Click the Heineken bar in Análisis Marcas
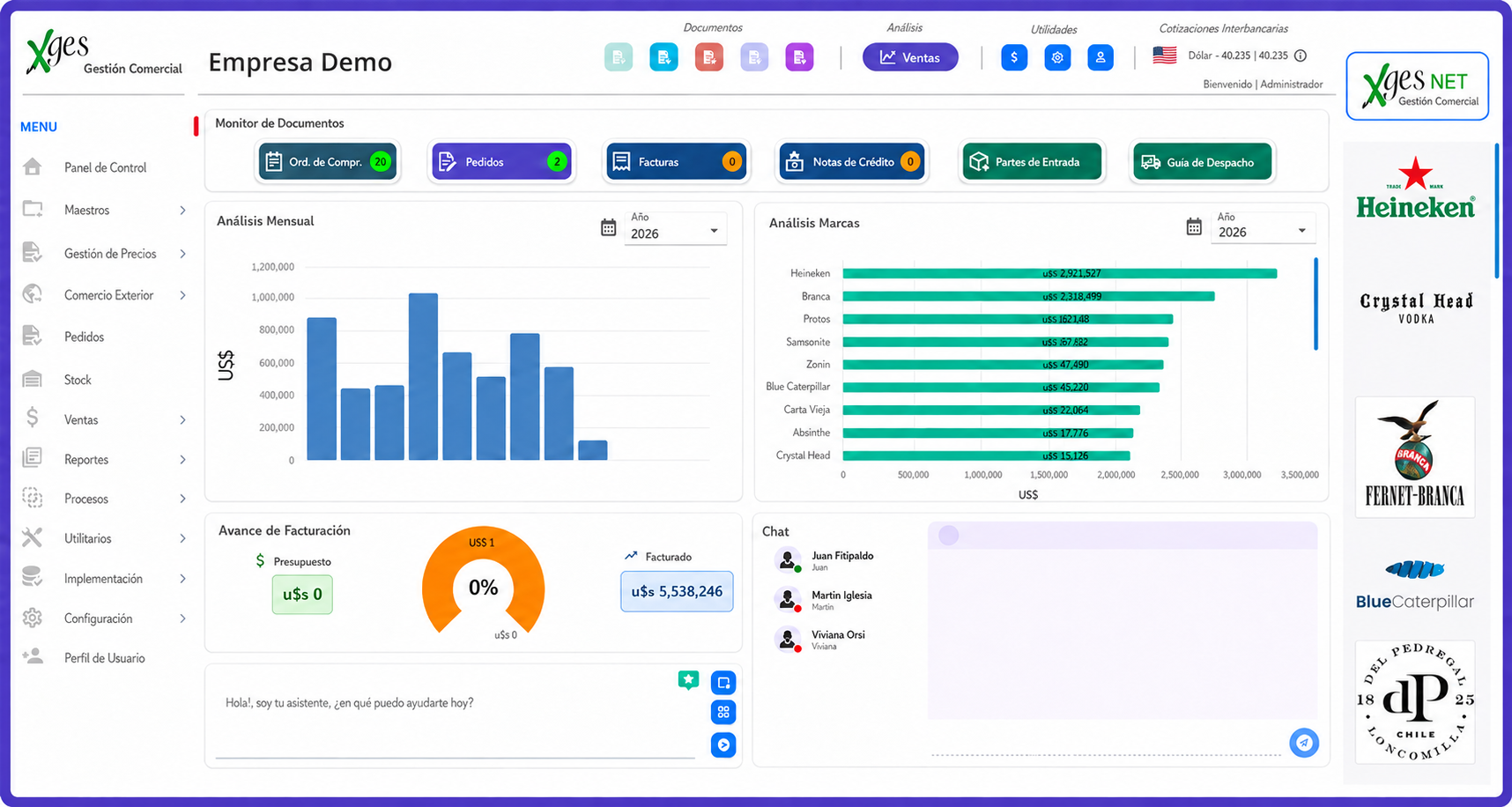Screen dimensions: 1512x807 click(x=1060, y=273)
